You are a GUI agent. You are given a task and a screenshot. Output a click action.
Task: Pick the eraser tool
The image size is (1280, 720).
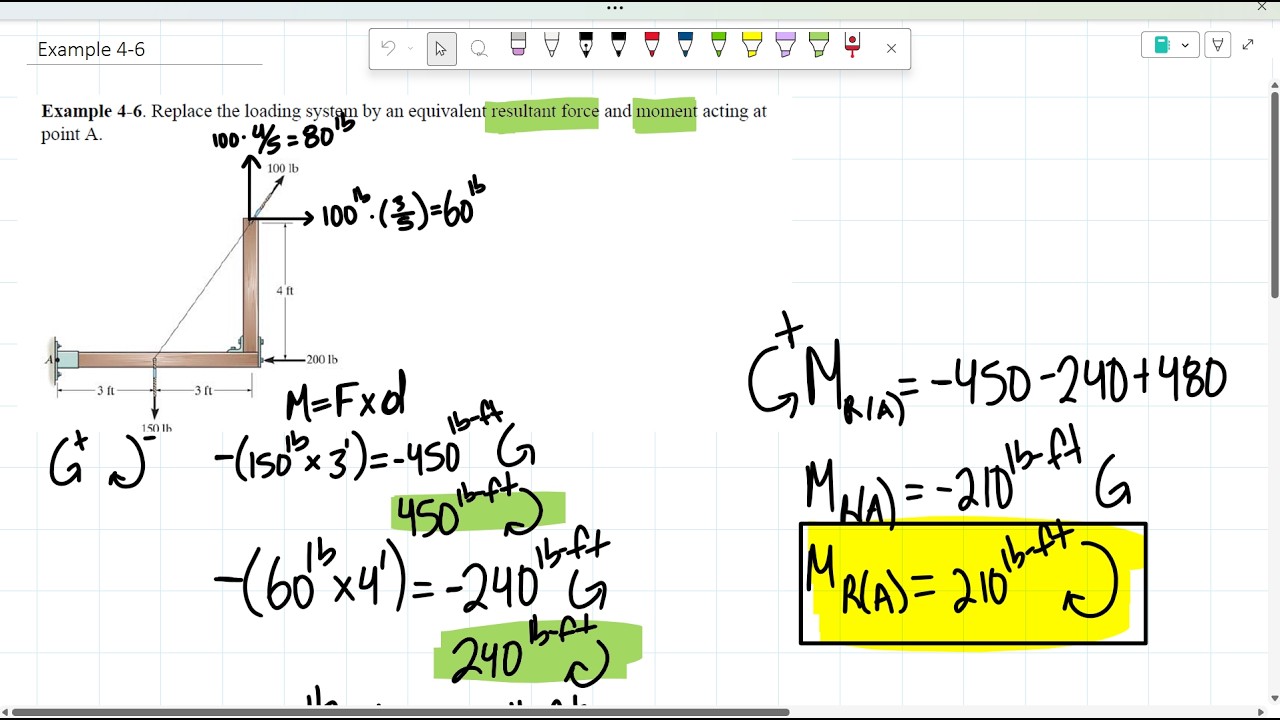(x=518, y=46)
